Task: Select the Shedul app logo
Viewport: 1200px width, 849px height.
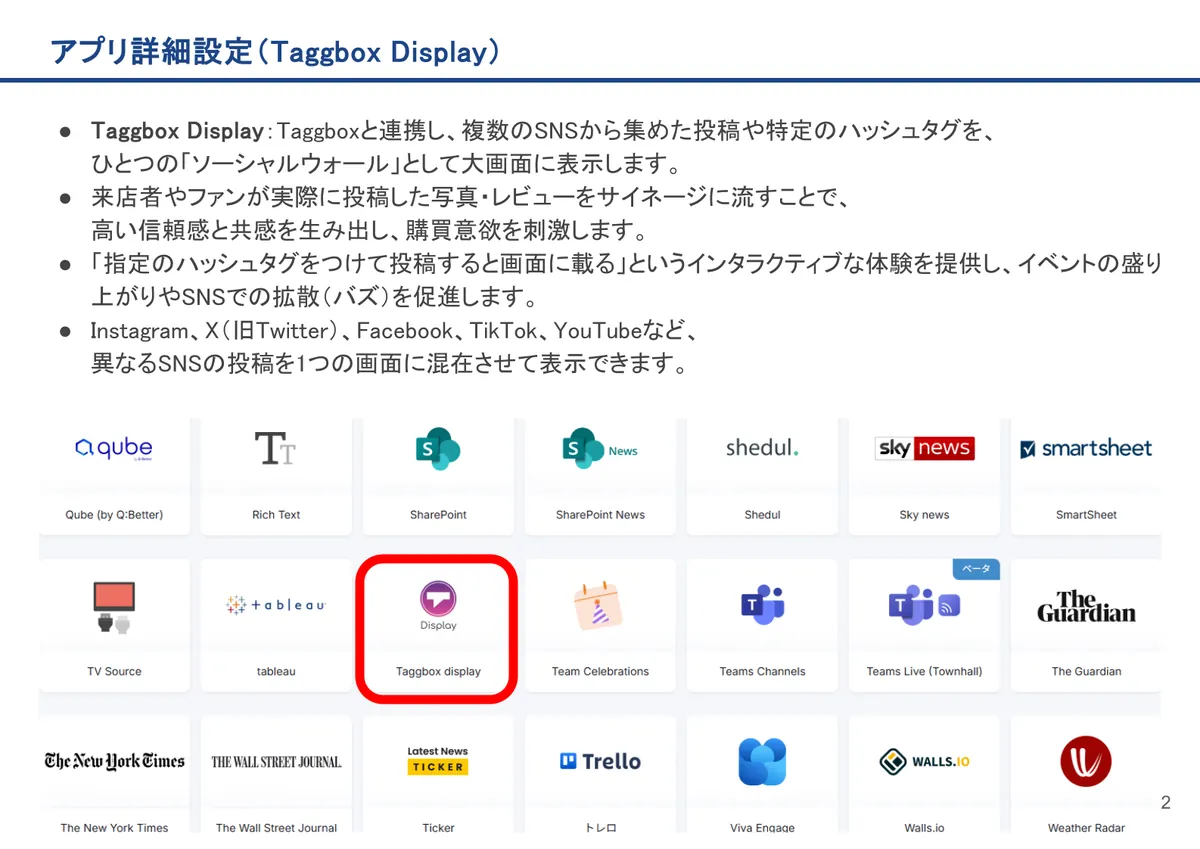Action: coord(762,448)
